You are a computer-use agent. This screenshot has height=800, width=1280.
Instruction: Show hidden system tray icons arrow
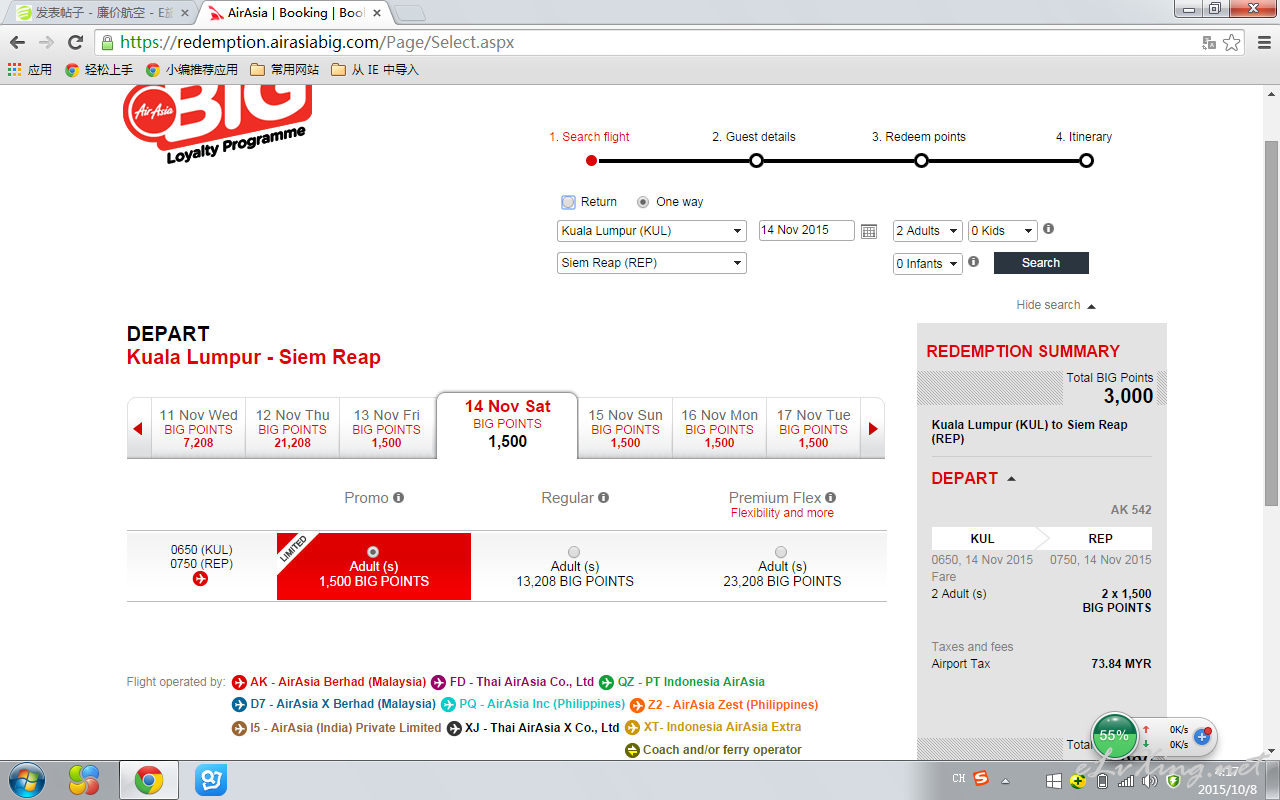[1006, 780]
